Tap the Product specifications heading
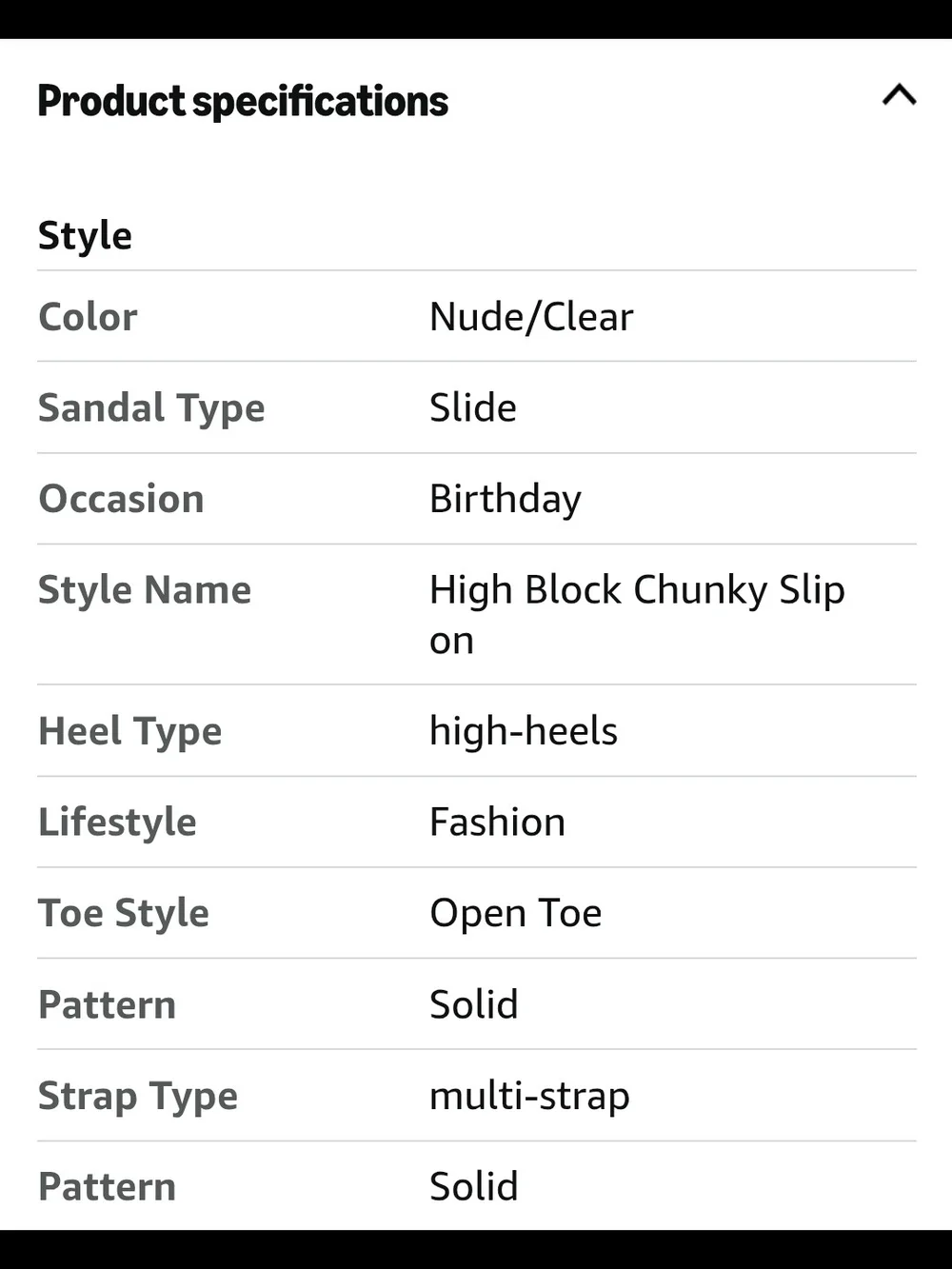 [x=243, y=102]
